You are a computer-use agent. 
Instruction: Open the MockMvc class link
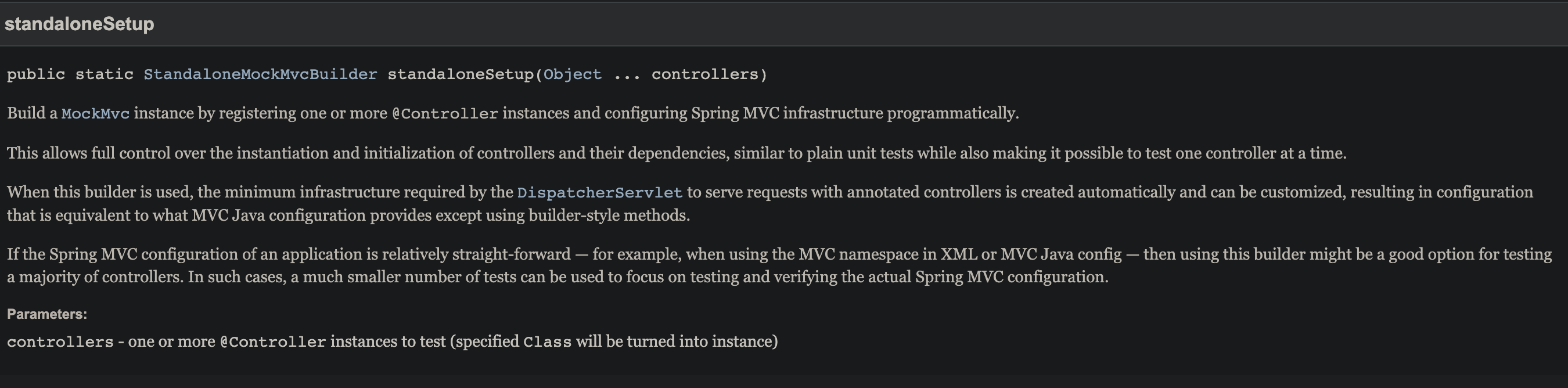coord(96,114)
